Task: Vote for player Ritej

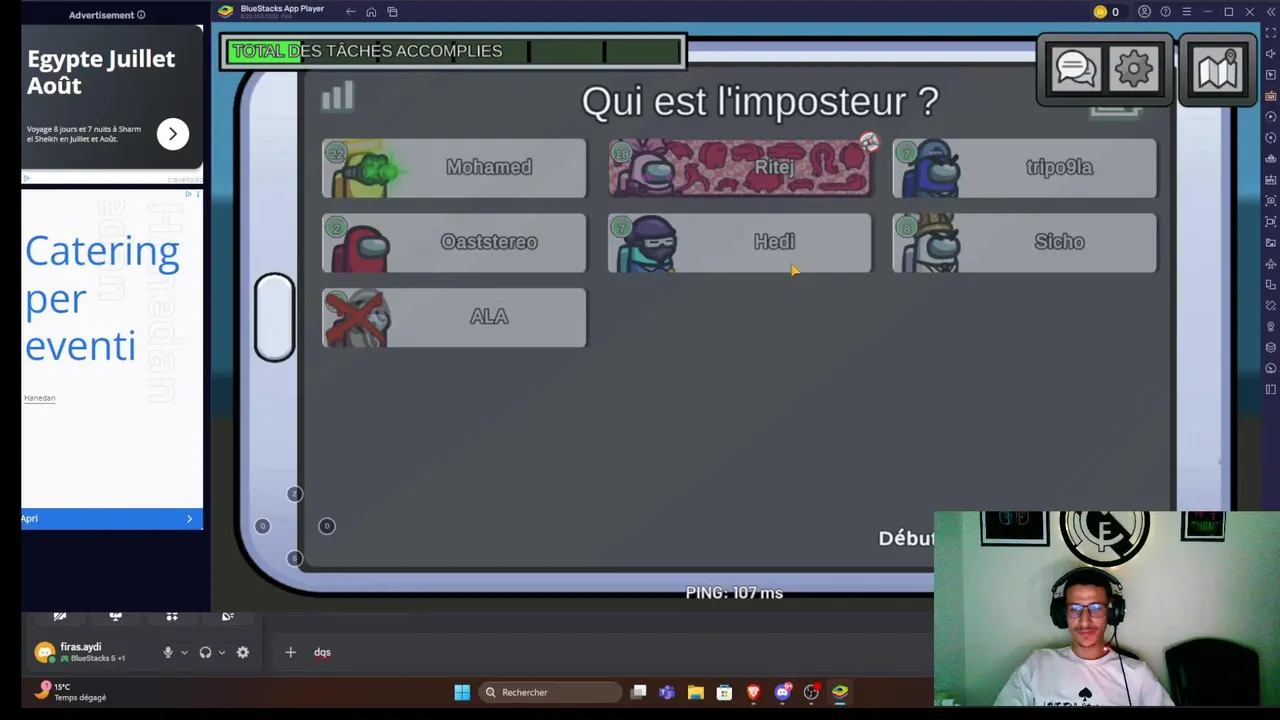Action: (740, 168)
